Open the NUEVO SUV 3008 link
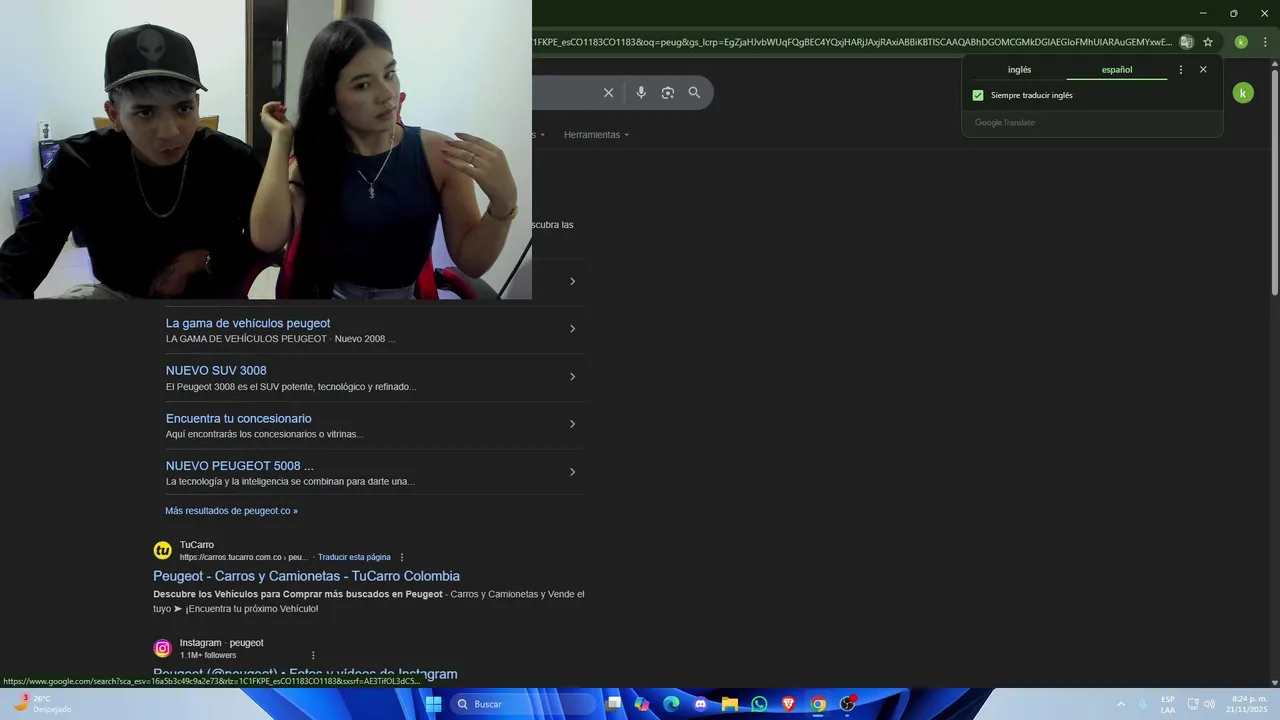The image size is (1280, 720). point(216,371)
